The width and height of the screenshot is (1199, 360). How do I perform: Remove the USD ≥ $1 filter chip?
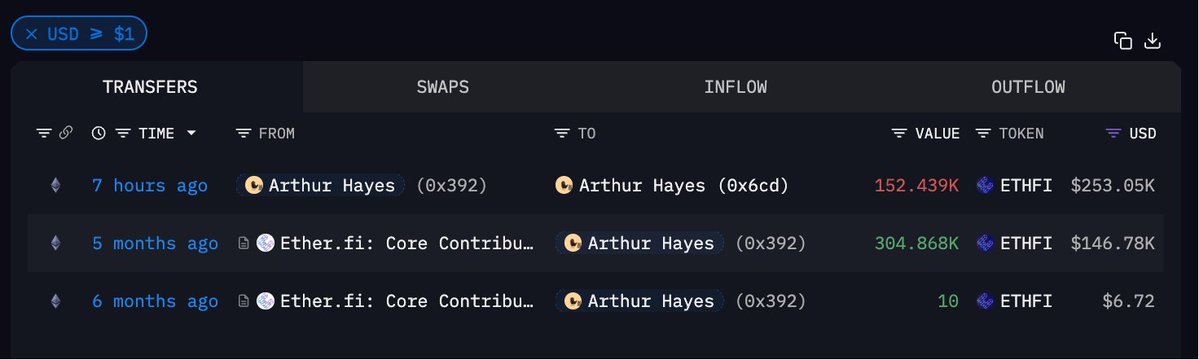31,34
